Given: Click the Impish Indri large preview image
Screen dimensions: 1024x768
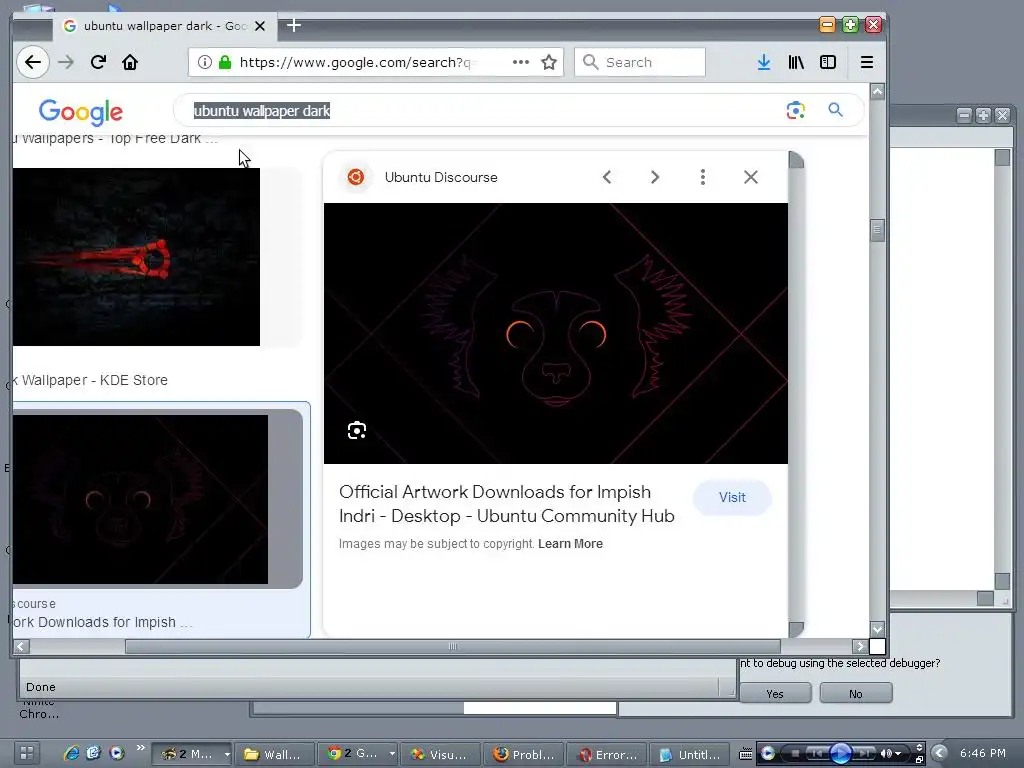Looking at the screenshot, I should click(x=556, y=333).
